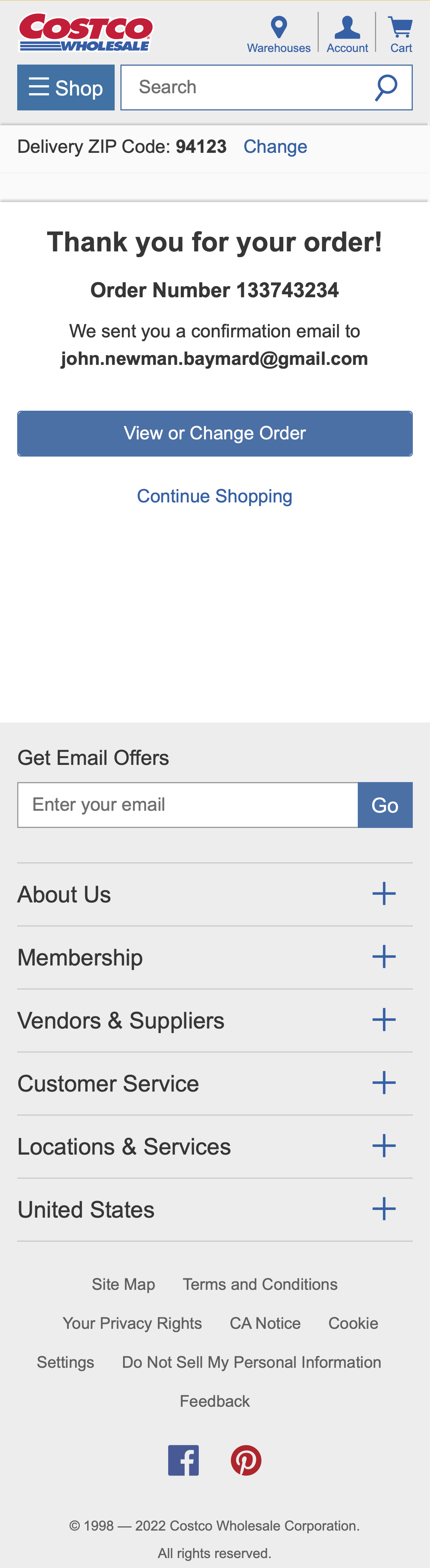Expand the Membership section
This screenshot has width=430, height=1568.
click(384, 957)
